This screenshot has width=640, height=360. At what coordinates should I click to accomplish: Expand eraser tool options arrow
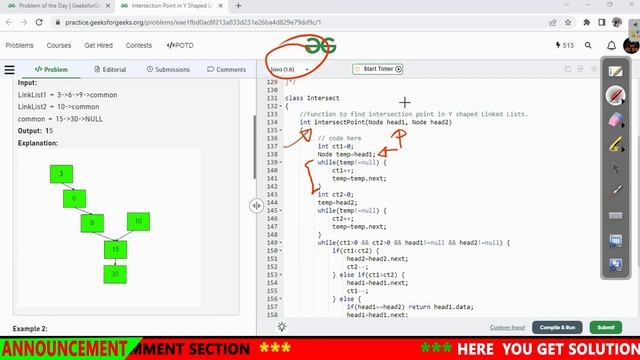623,125
